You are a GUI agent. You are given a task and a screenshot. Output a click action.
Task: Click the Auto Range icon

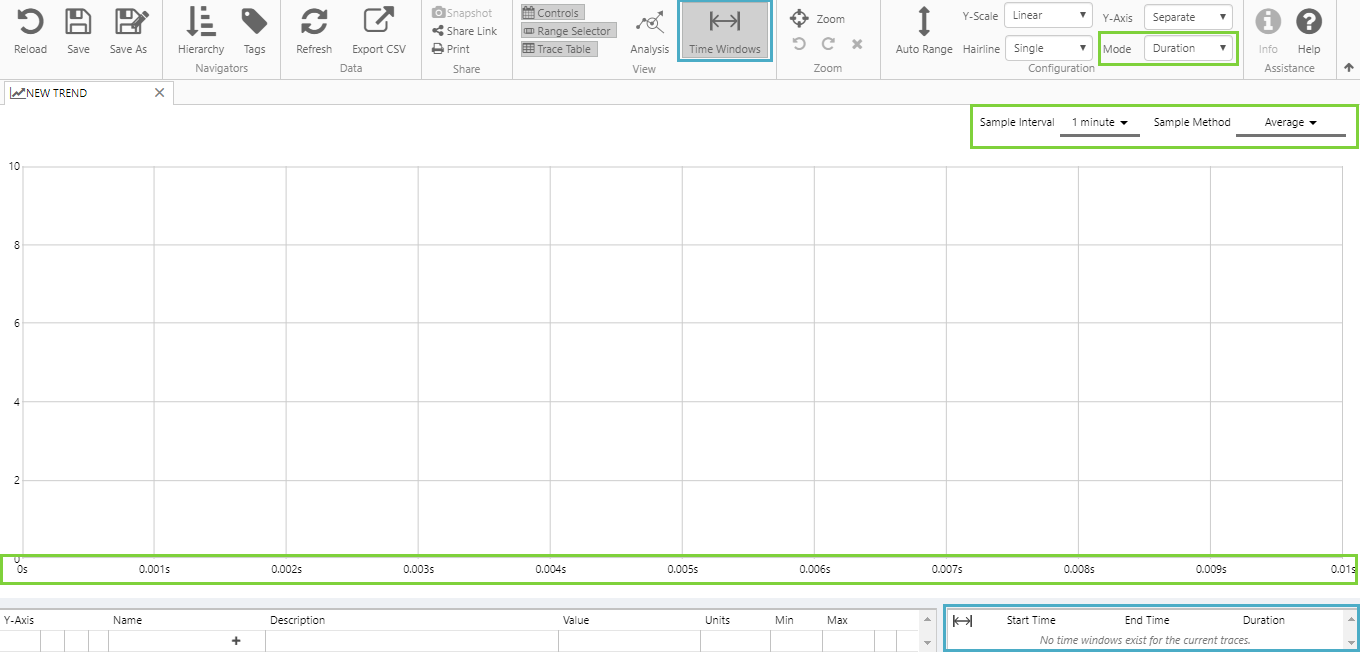click(923, 23)
